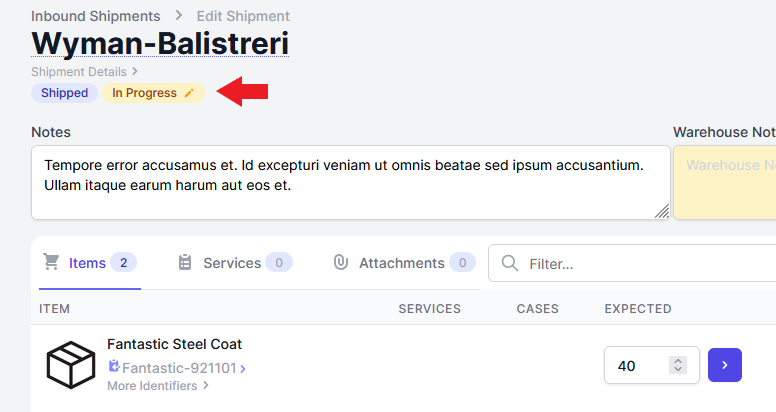
Task: Decrease expected quantity with down arrow
Action: pyautogui.click(x=678, y=369)
